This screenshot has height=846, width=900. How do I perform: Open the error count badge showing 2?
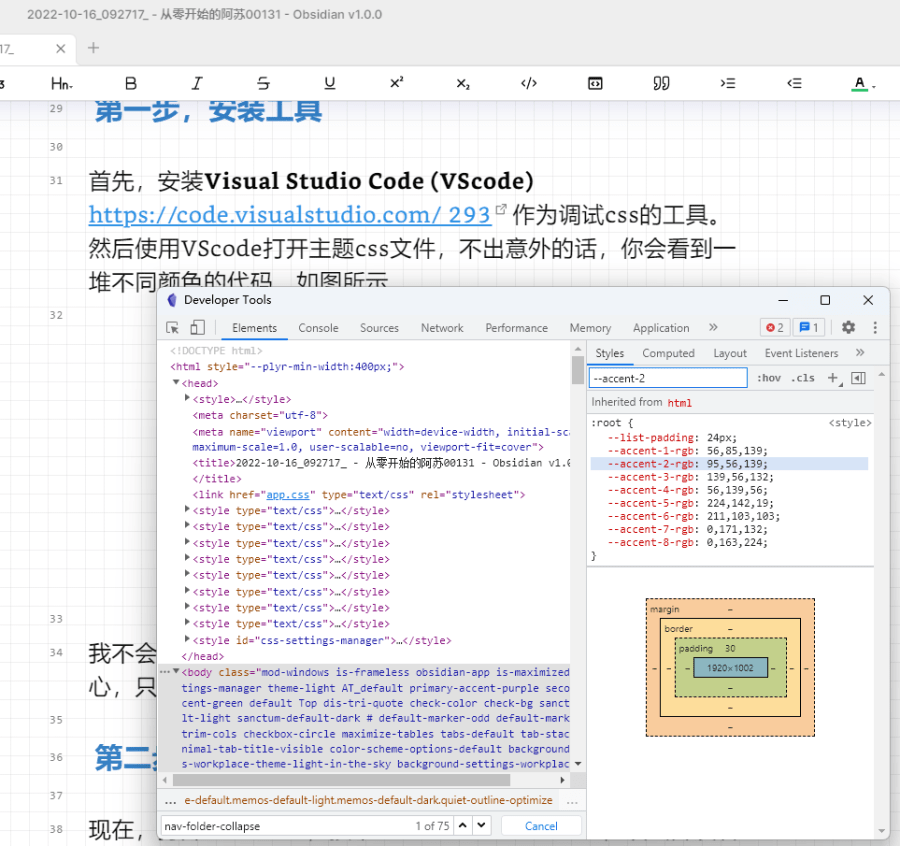775,327
